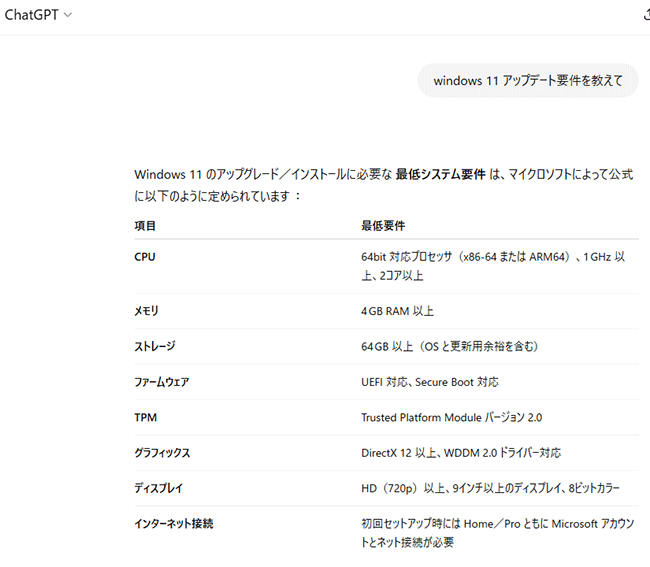
Task: Select the インターネット接続 row label
Action: (x=174, y=523)
